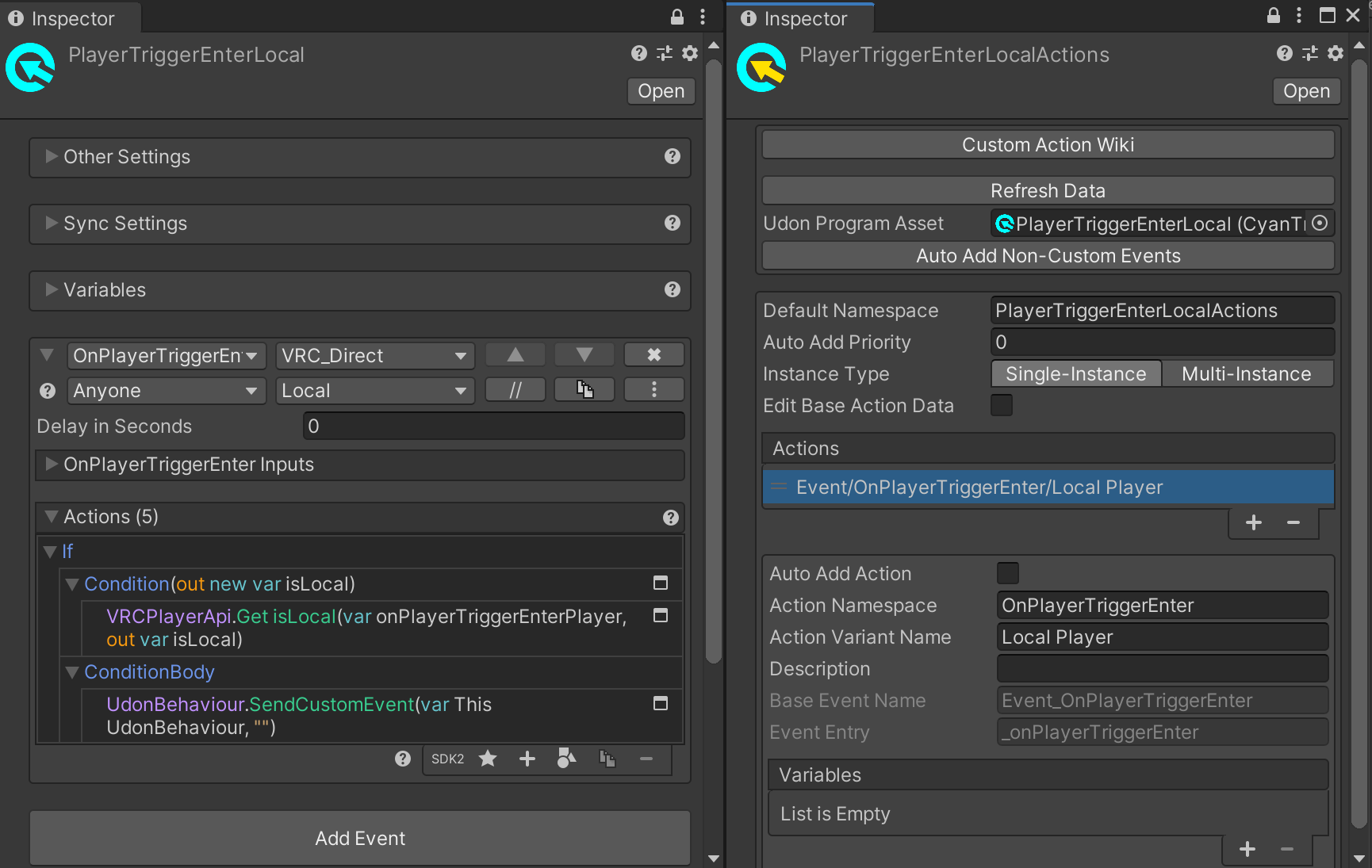Add a variable via plus under Variables list
Image resolution: width=1372 pixels, height=868 pixels.
click(x=1247, y=849)
